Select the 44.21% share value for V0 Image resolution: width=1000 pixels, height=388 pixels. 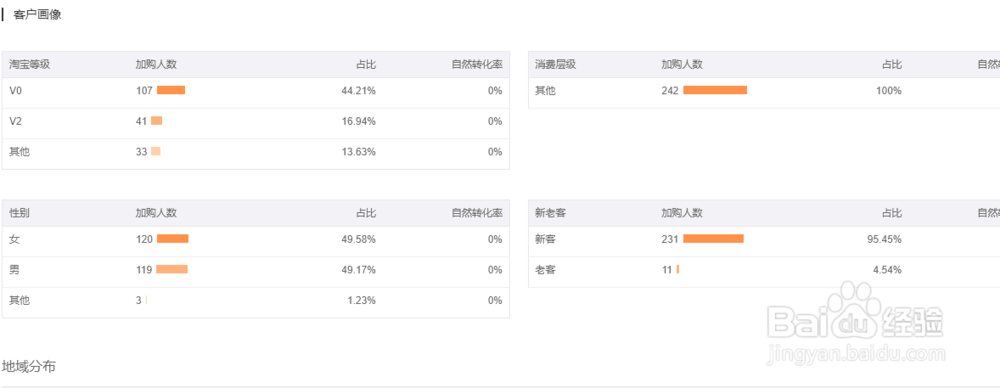coord(358,91)
